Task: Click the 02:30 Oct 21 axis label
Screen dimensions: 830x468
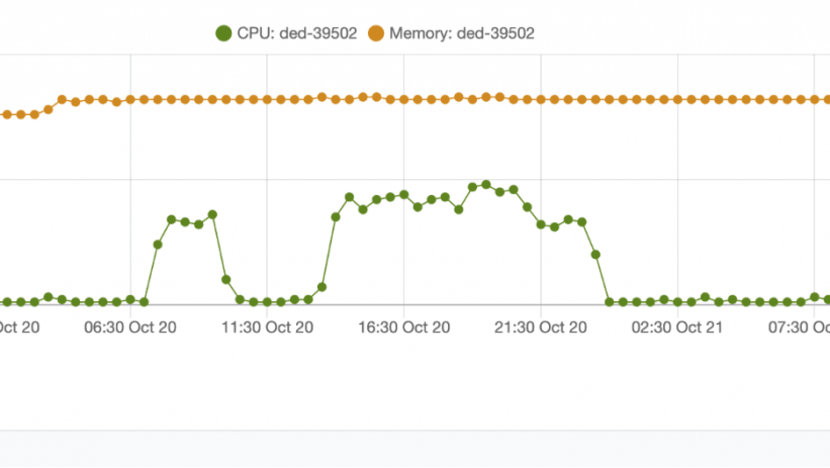Action: click(x=677, y=327)
